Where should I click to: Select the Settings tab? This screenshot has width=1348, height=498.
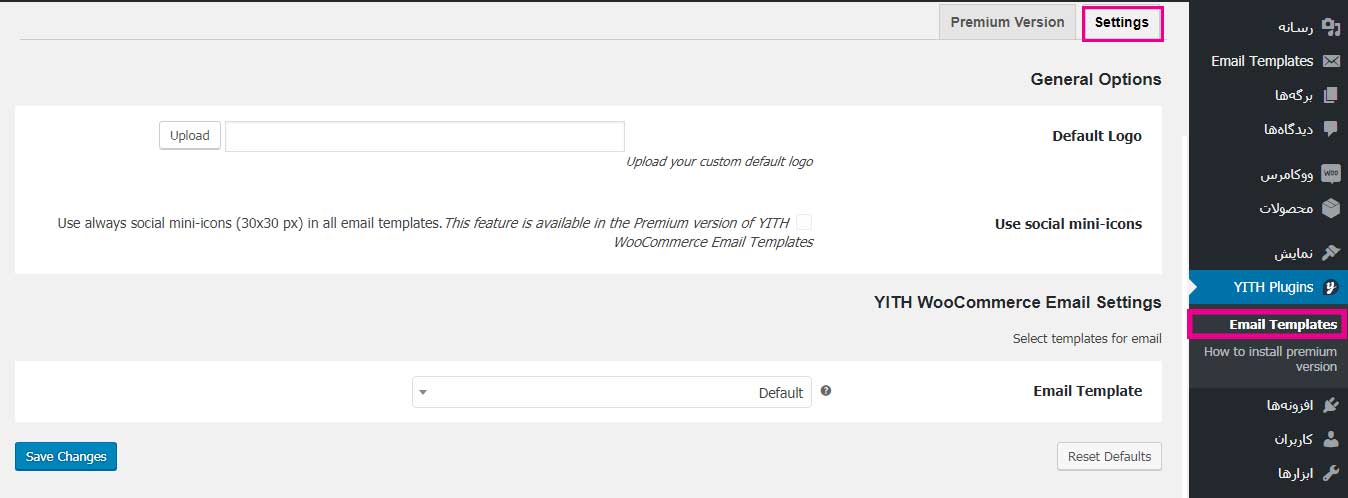click(1122, 22)
